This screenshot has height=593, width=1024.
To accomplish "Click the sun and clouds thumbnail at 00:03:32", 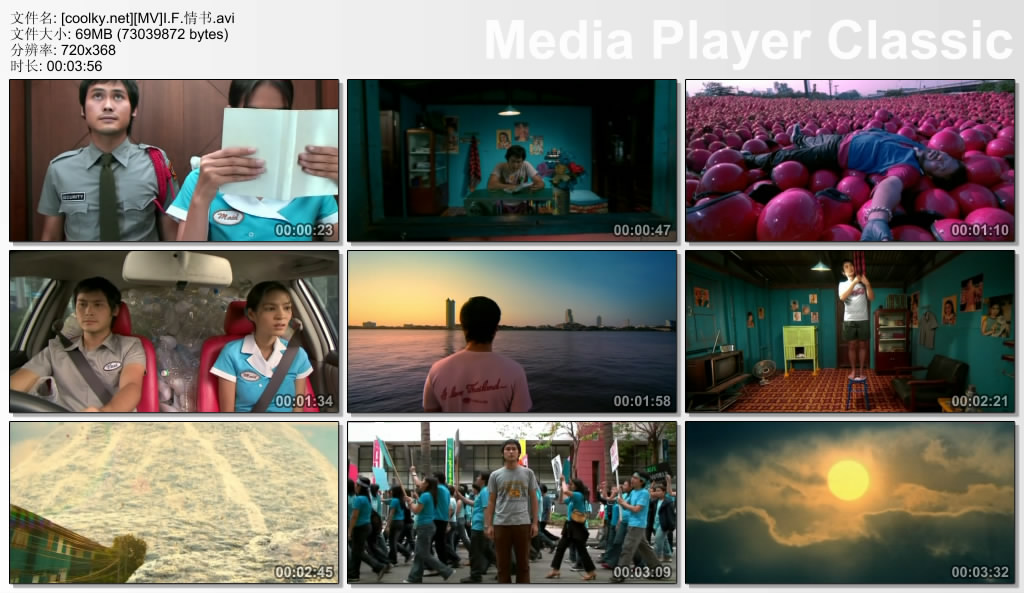I will point(850,503).
